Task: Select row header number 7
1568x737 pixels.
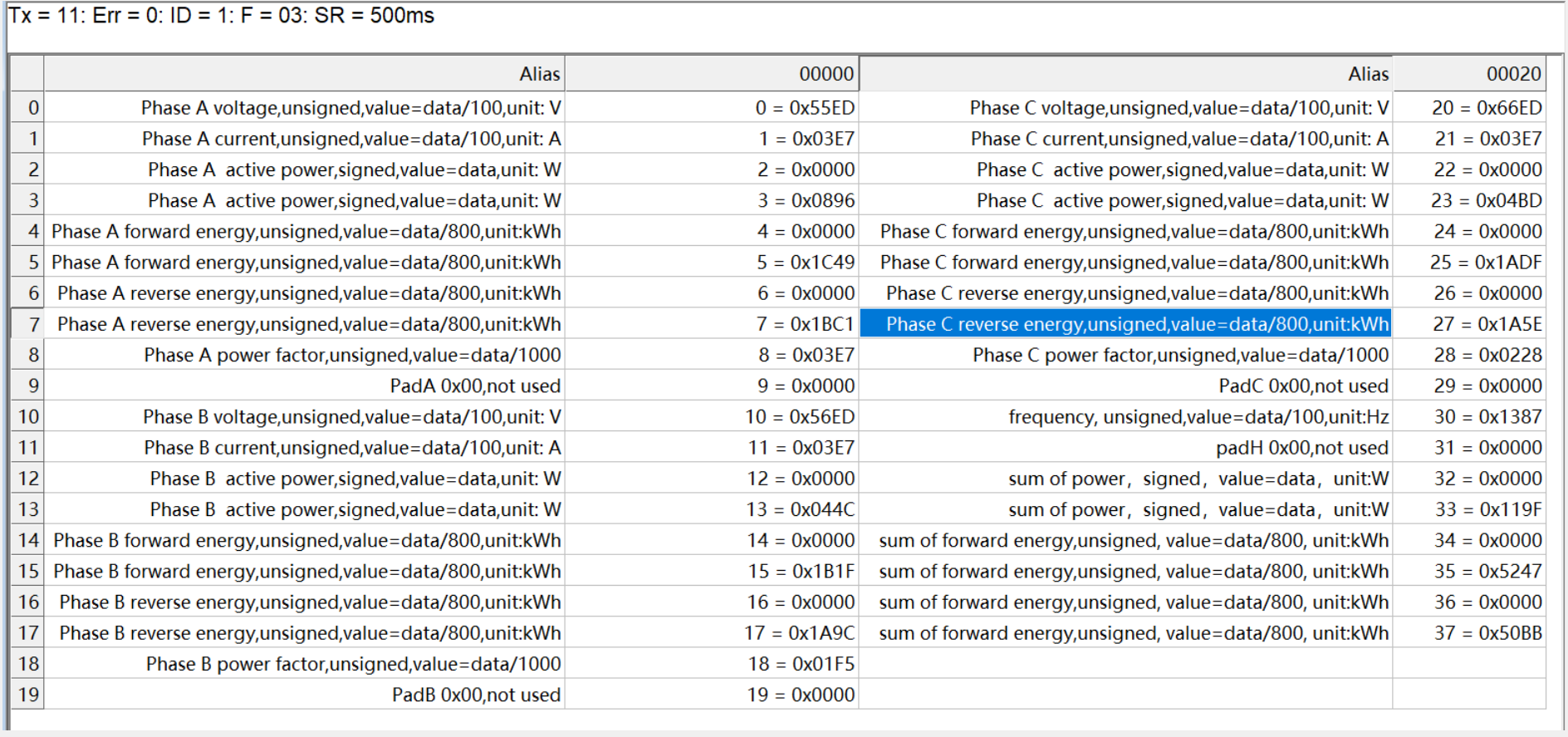Action: [x=27, y=324]
